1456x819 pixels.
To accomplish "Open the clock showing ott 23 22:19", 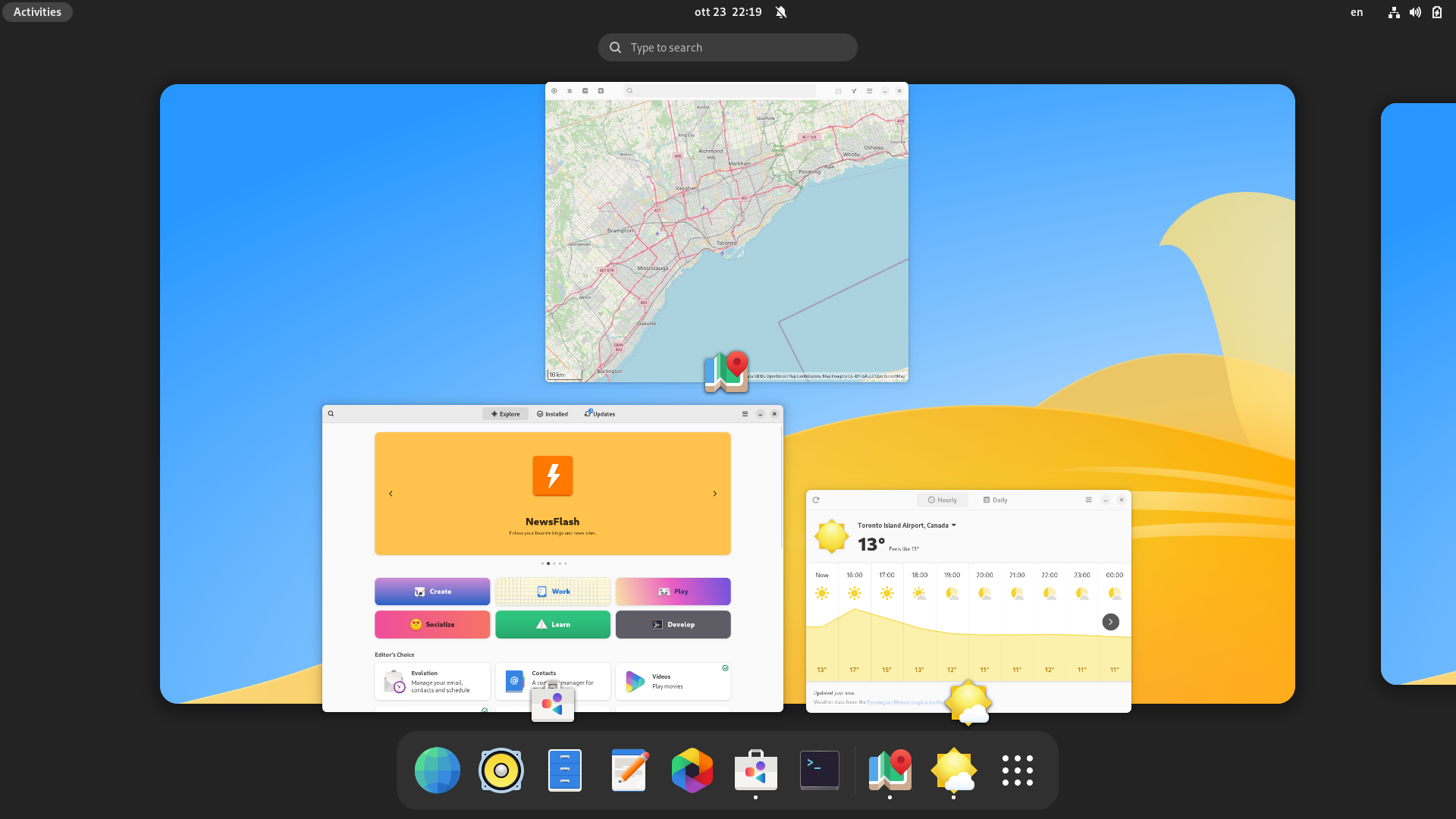I will click(728, 12).
